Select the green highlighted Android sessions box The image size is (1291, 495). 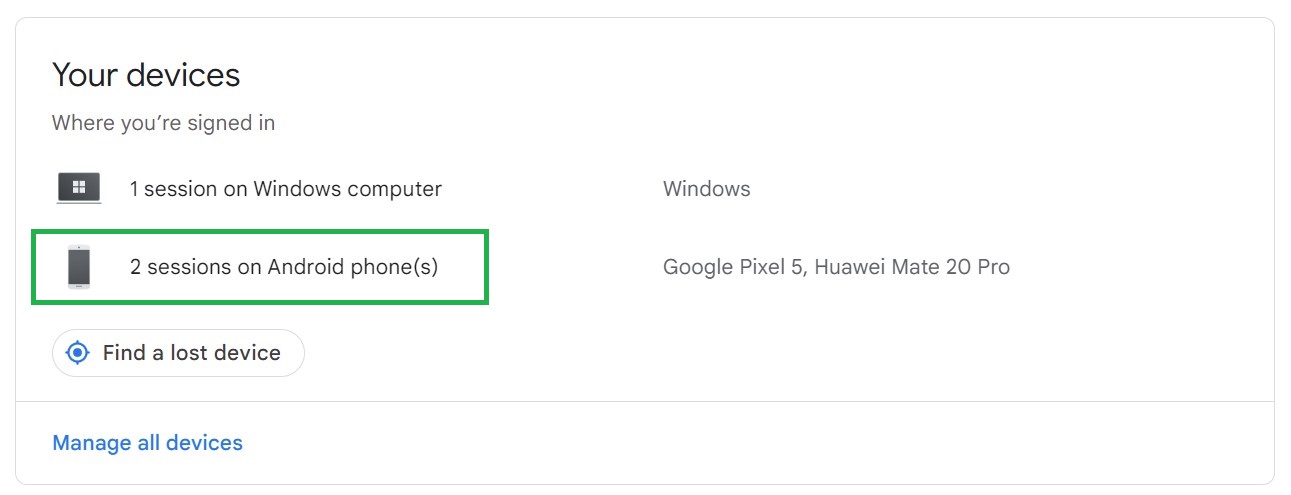[x=260, y=267]
